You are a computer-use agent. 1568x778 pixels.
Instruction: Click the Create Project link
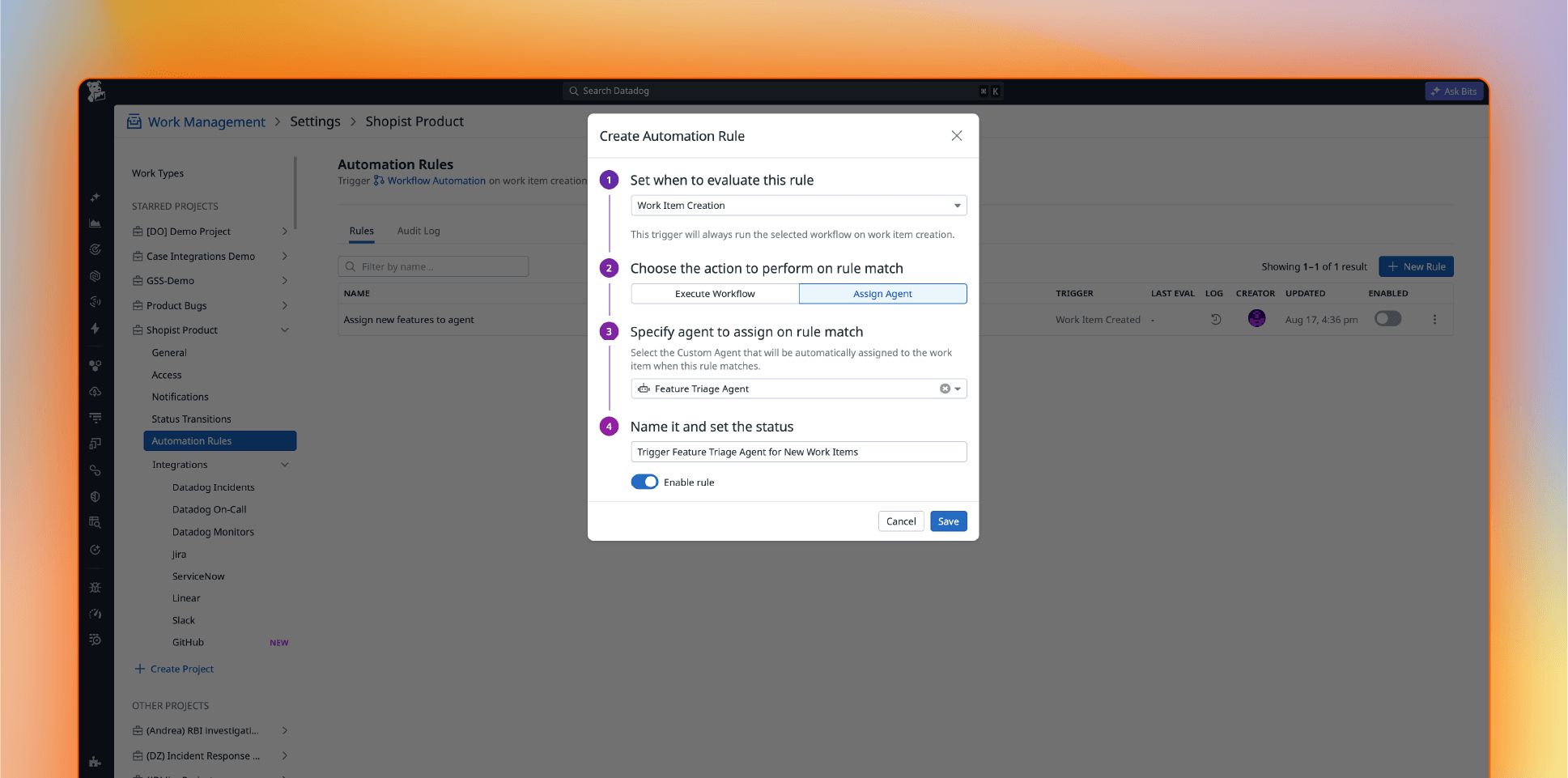coord(174,669)
